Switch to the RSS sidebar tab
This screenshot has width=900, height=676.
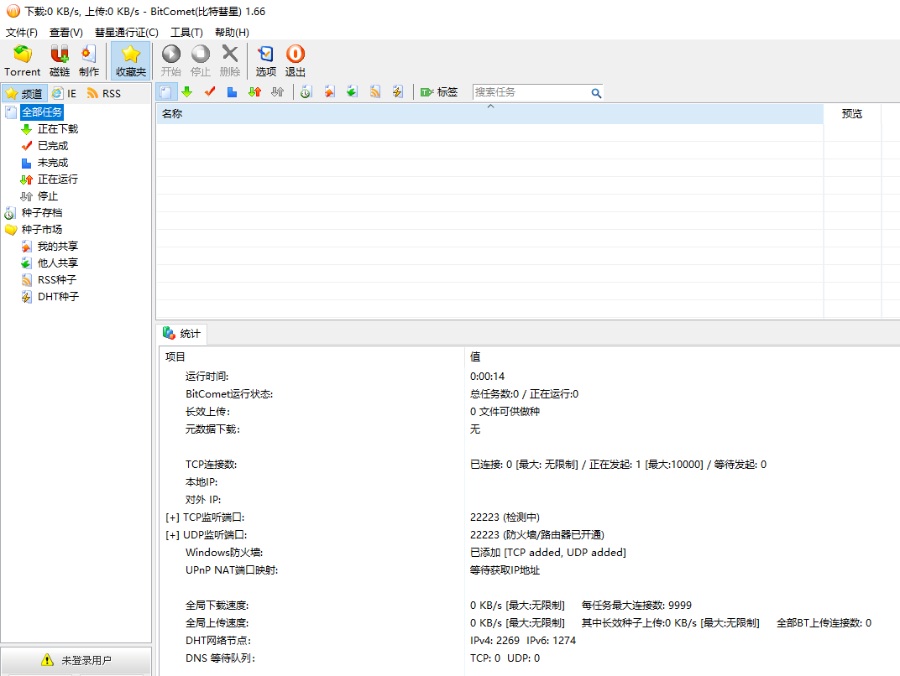point(104,93)
